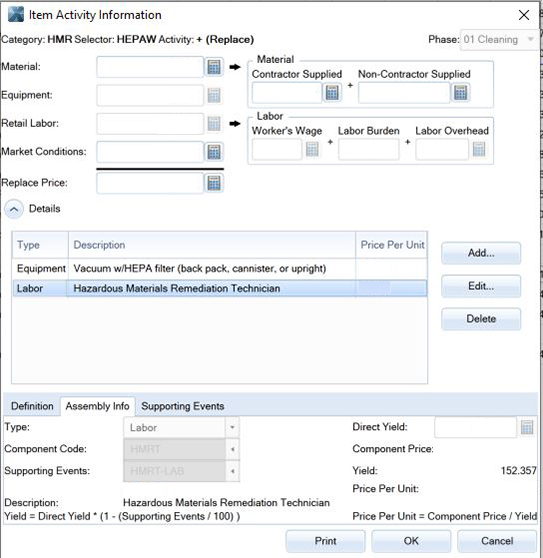
Task: Click the Retail Labor input field
Action: pyautogui.click(x=150, y=123)
